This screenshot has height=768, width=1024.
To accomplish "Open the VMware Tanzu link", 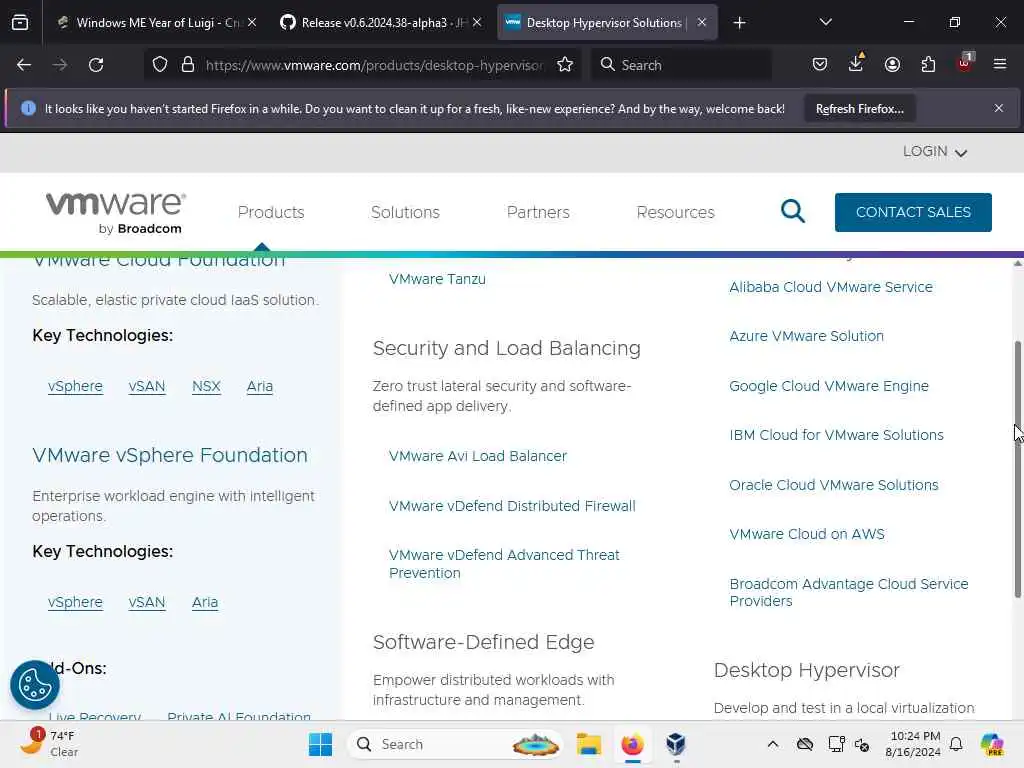I will click(437, 279).
